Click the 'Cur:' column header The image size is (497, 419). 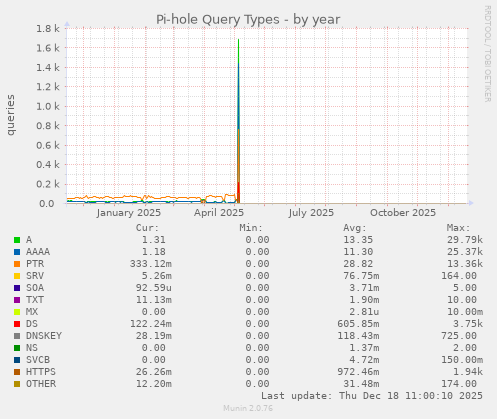click(147, 228)
